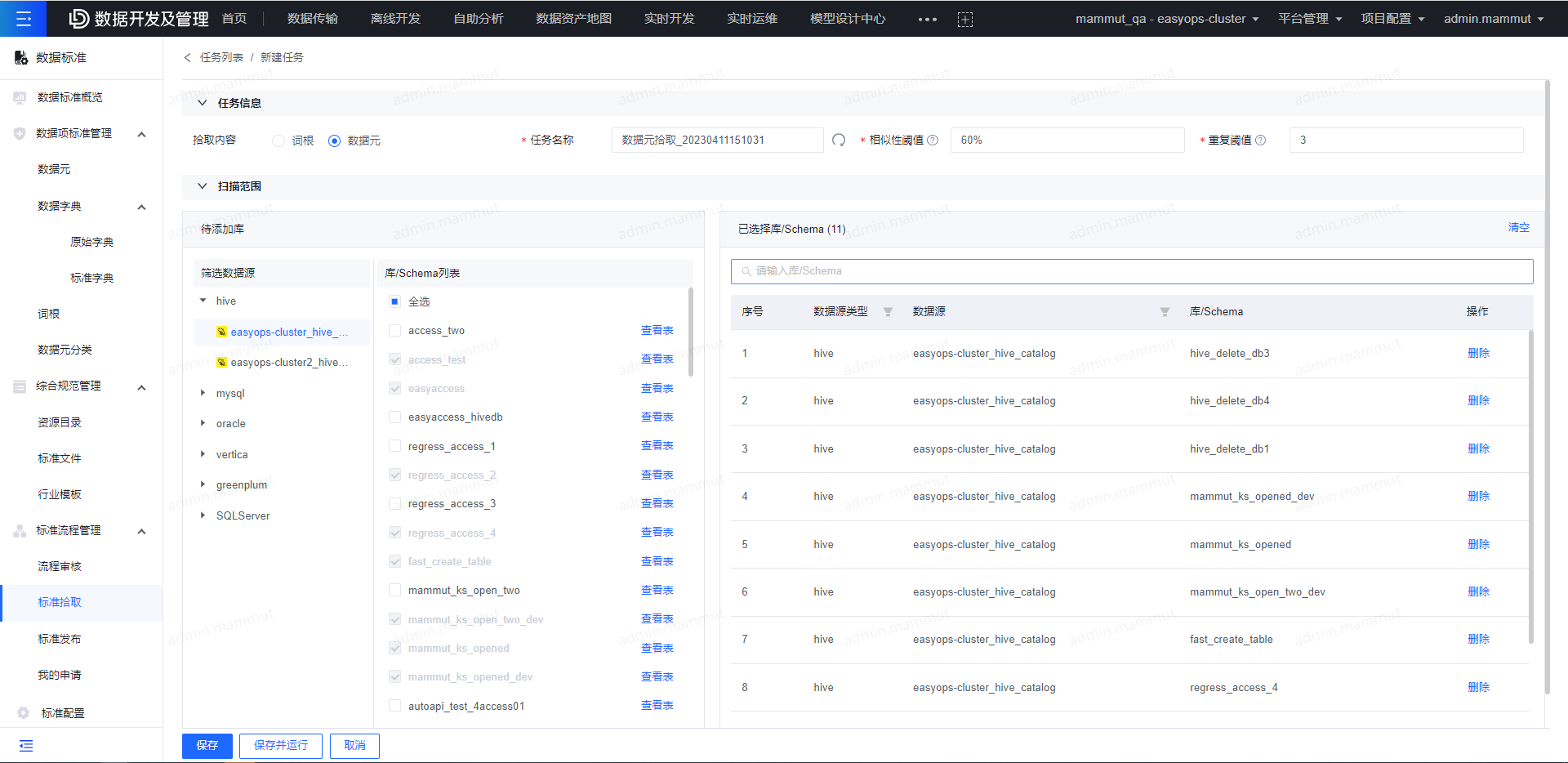The image size is (1568, 763).
Task: Select the 数据元 radio option
Action: [x=334, y=141]
